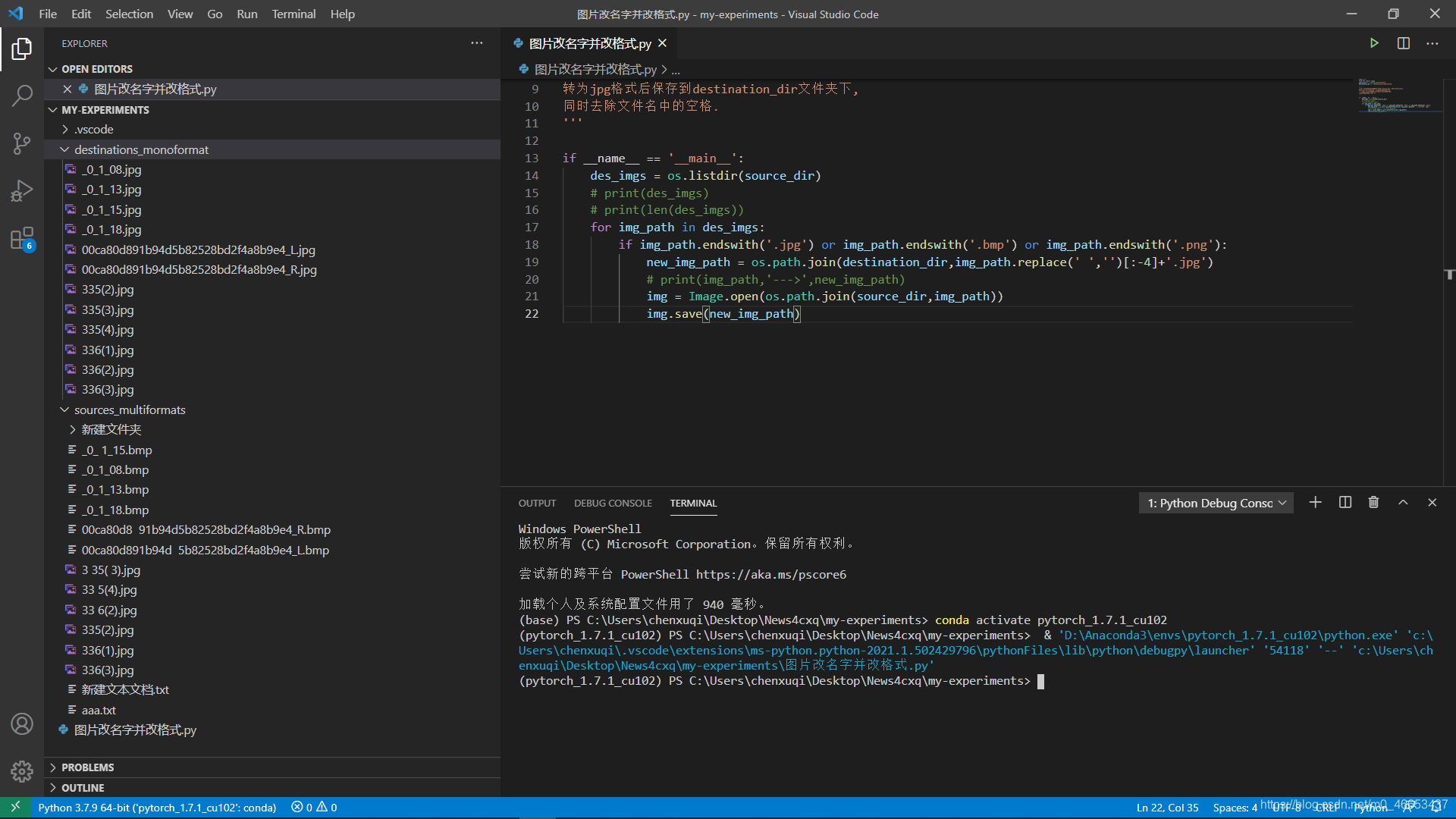This screenshot has width=1456, height=819.
Task: Open the Extensions view
Action: point(22,238)
